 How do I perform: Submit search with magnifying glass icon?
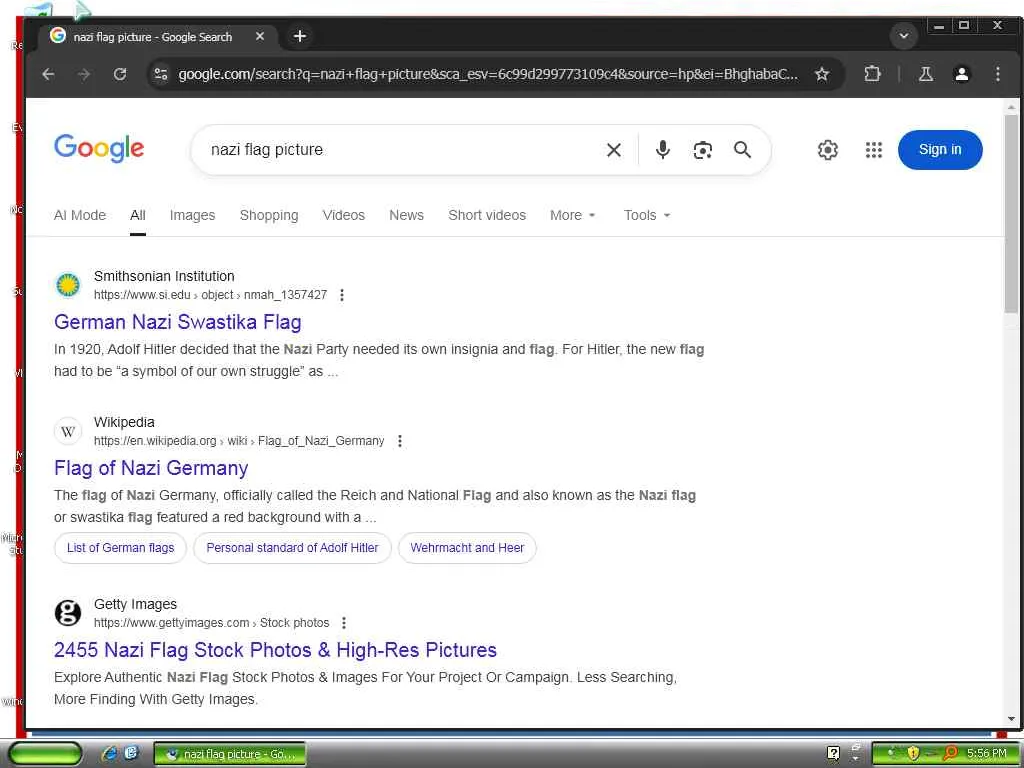743,150
